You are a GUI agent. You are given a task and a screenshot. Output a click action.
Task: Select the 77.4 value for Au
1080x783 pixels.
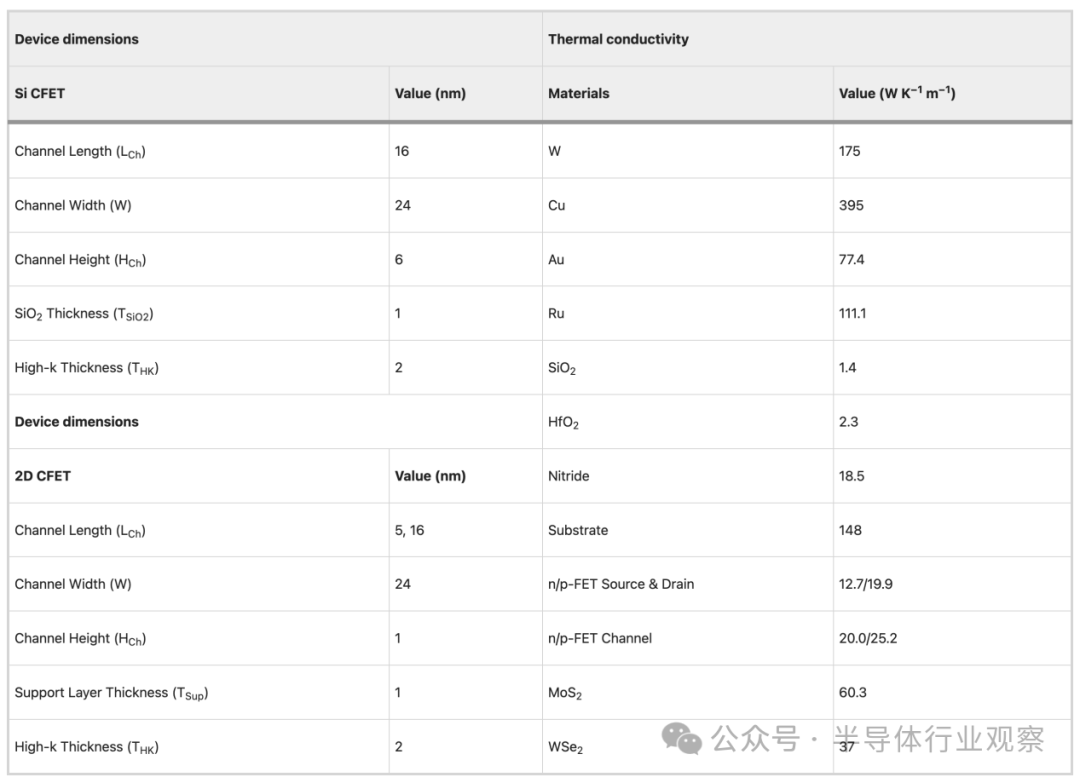click(x=851, y=259)
